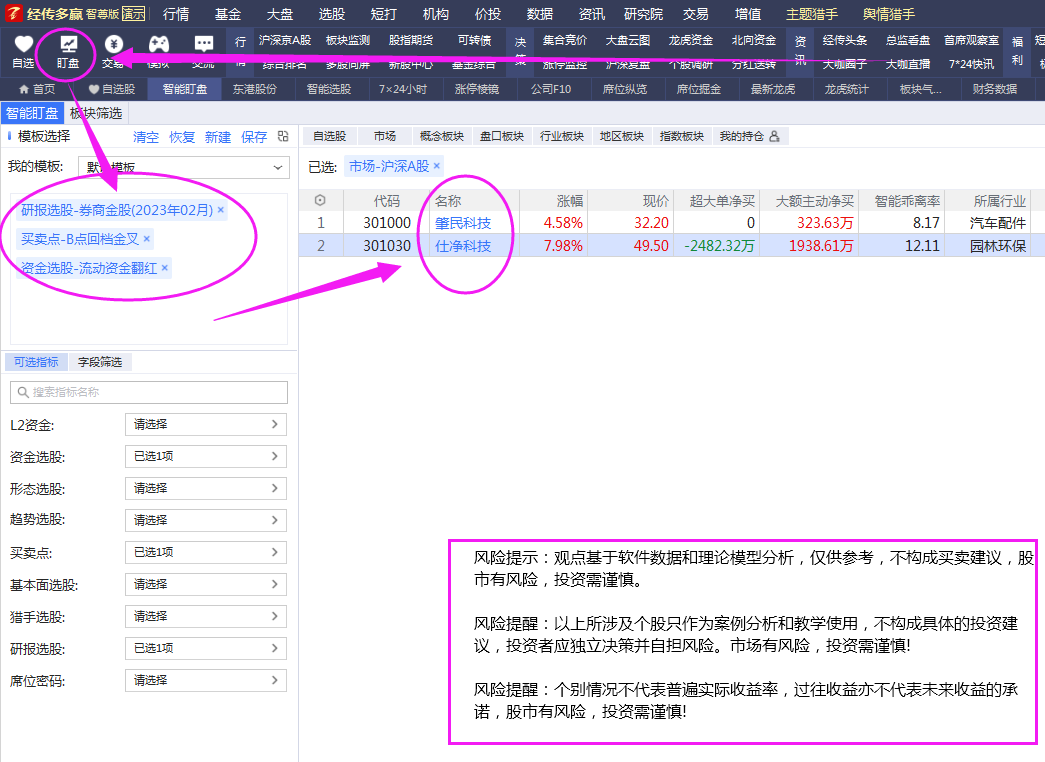Remove the 市场-沪深A股 selected tag

(x=437, y=166)
